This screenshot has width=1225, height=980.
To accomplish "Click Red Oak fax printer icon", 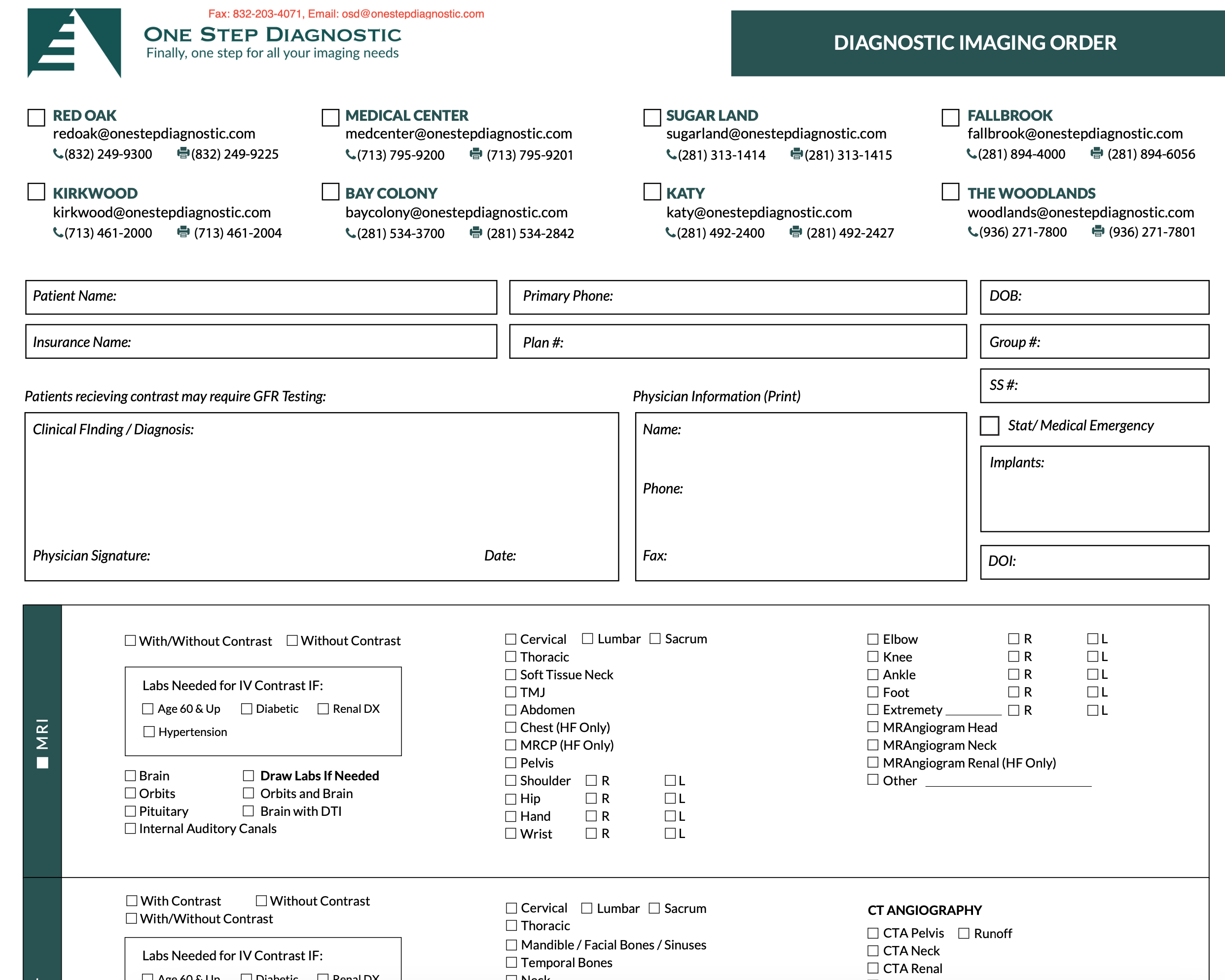I will [x=183, y=153].
